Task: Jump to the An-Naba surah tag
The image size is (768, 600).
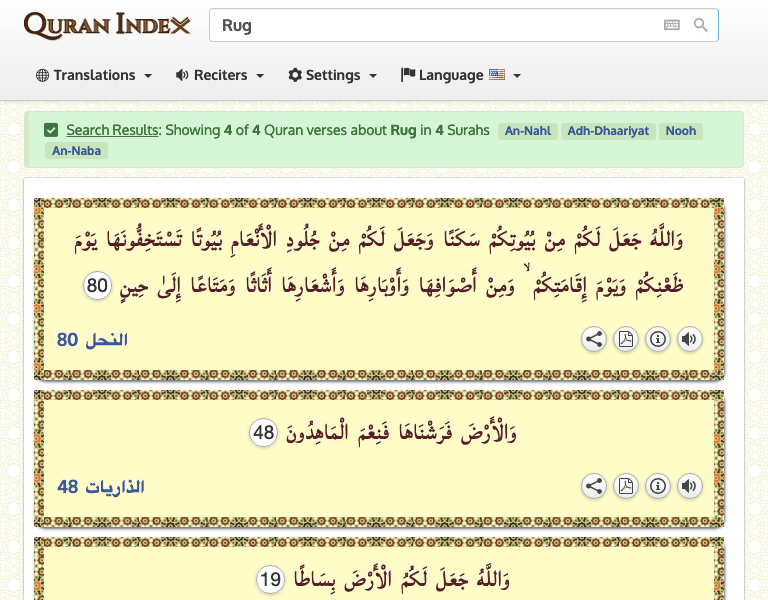Action: (76, 150)
